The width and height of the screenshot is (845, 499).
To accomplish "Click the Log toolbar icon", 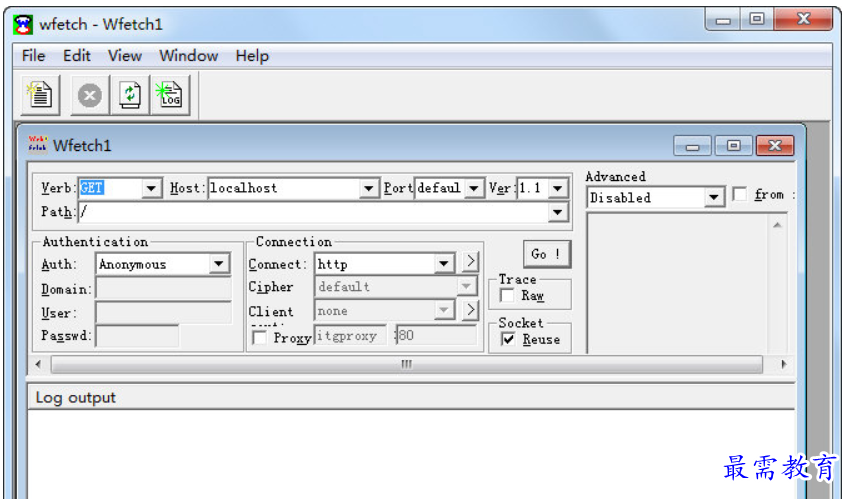I will tap(170, 95).
